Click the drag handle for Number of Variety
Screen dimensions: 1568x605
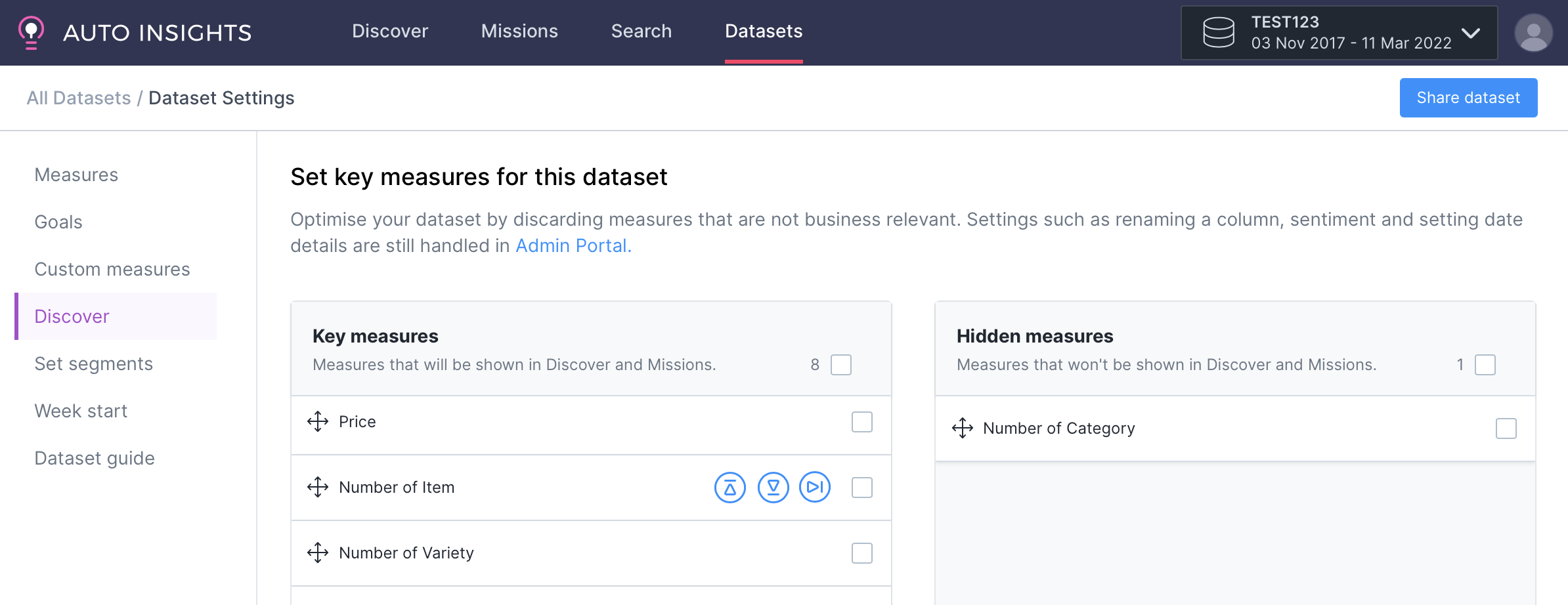318,553
